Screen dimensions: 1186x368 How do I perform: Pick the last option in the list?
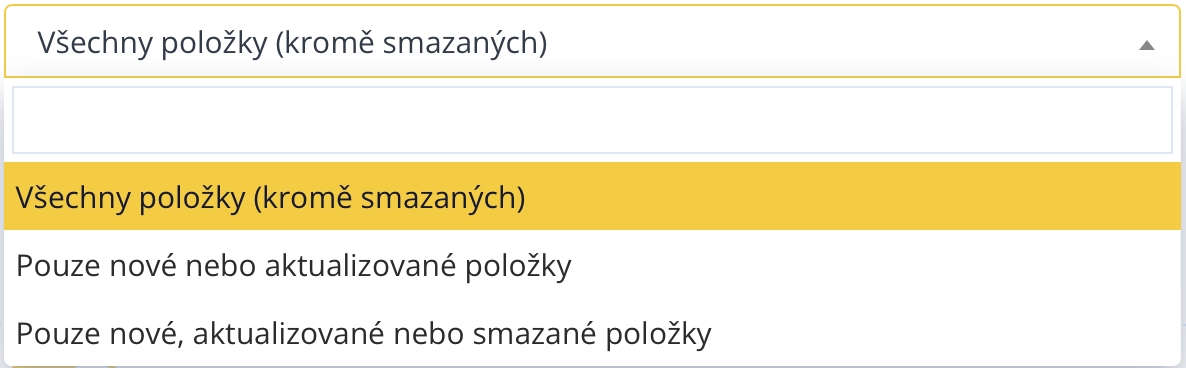tap(592, 332)
